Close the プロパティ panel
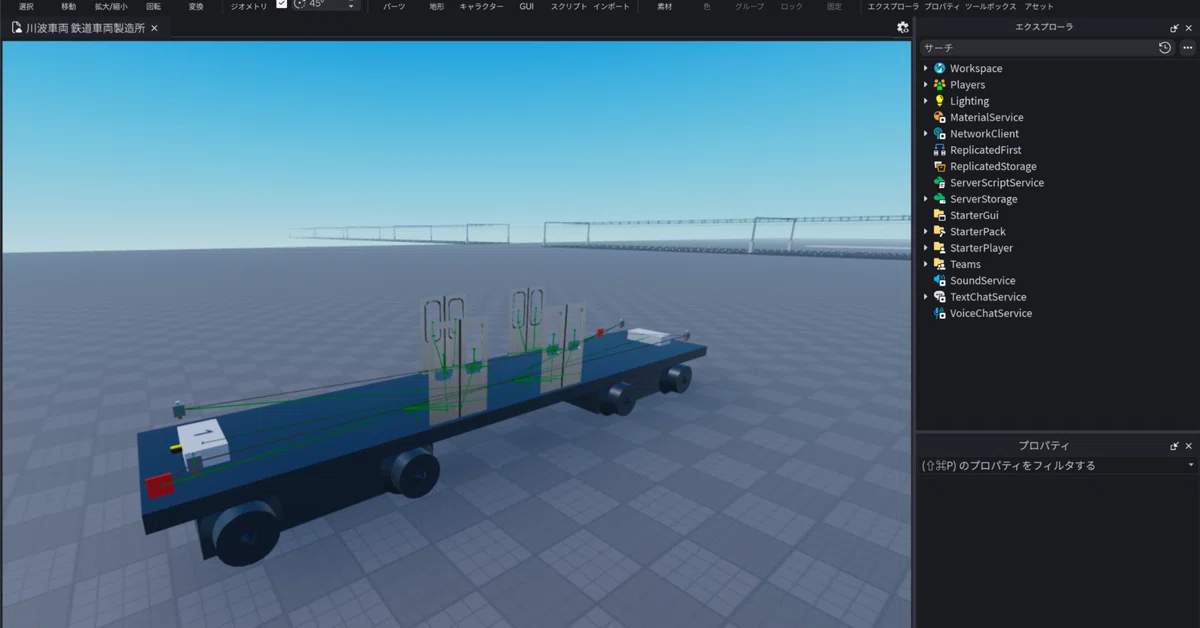This screenshot has height=628, width=1200. 1188,446
